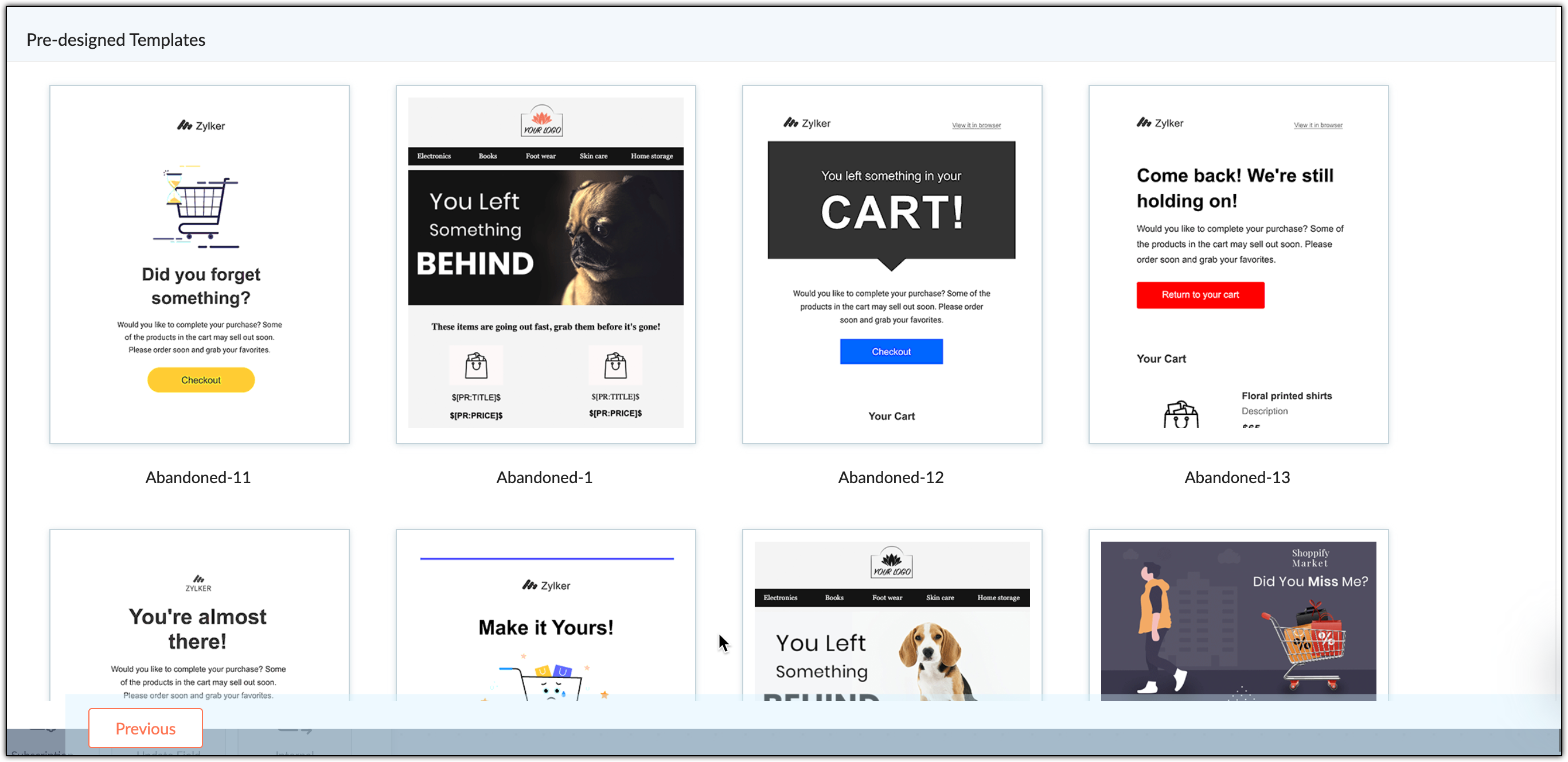Click the blue Checkout button in Abandoned-12

(891, 352)
